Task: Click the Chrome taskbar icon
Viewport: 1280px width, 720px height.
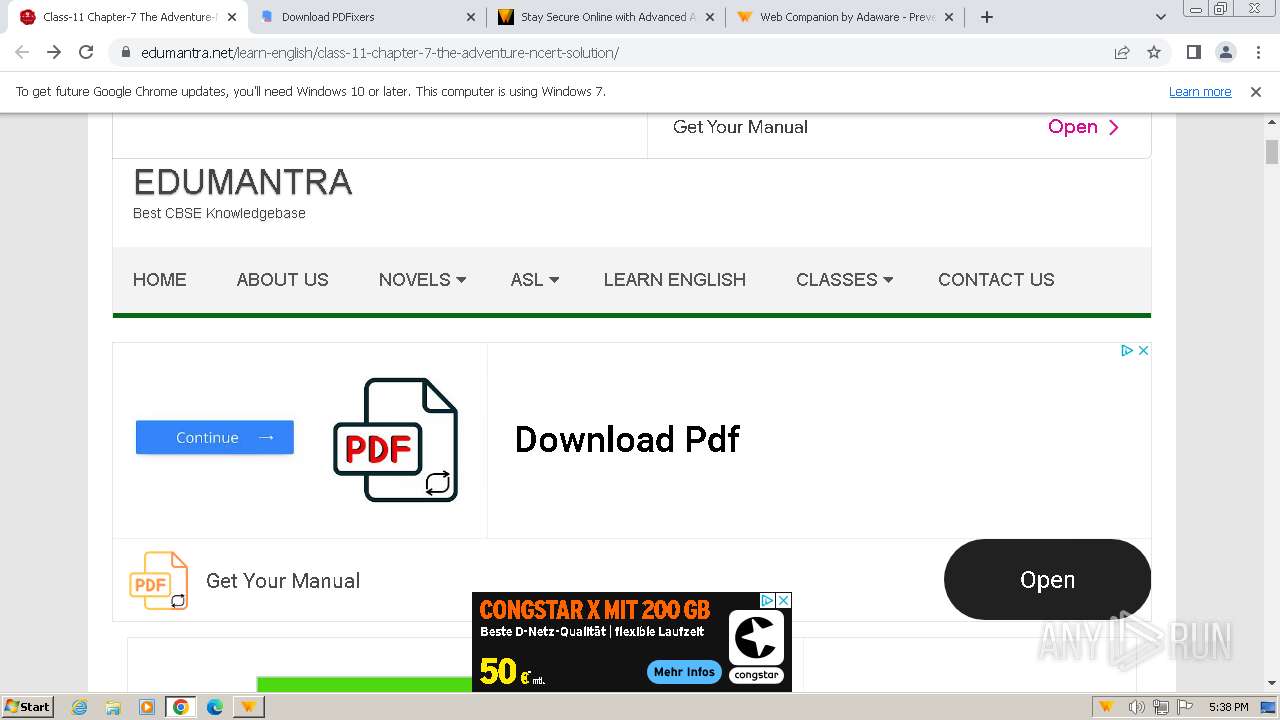Action: [181, 707]
